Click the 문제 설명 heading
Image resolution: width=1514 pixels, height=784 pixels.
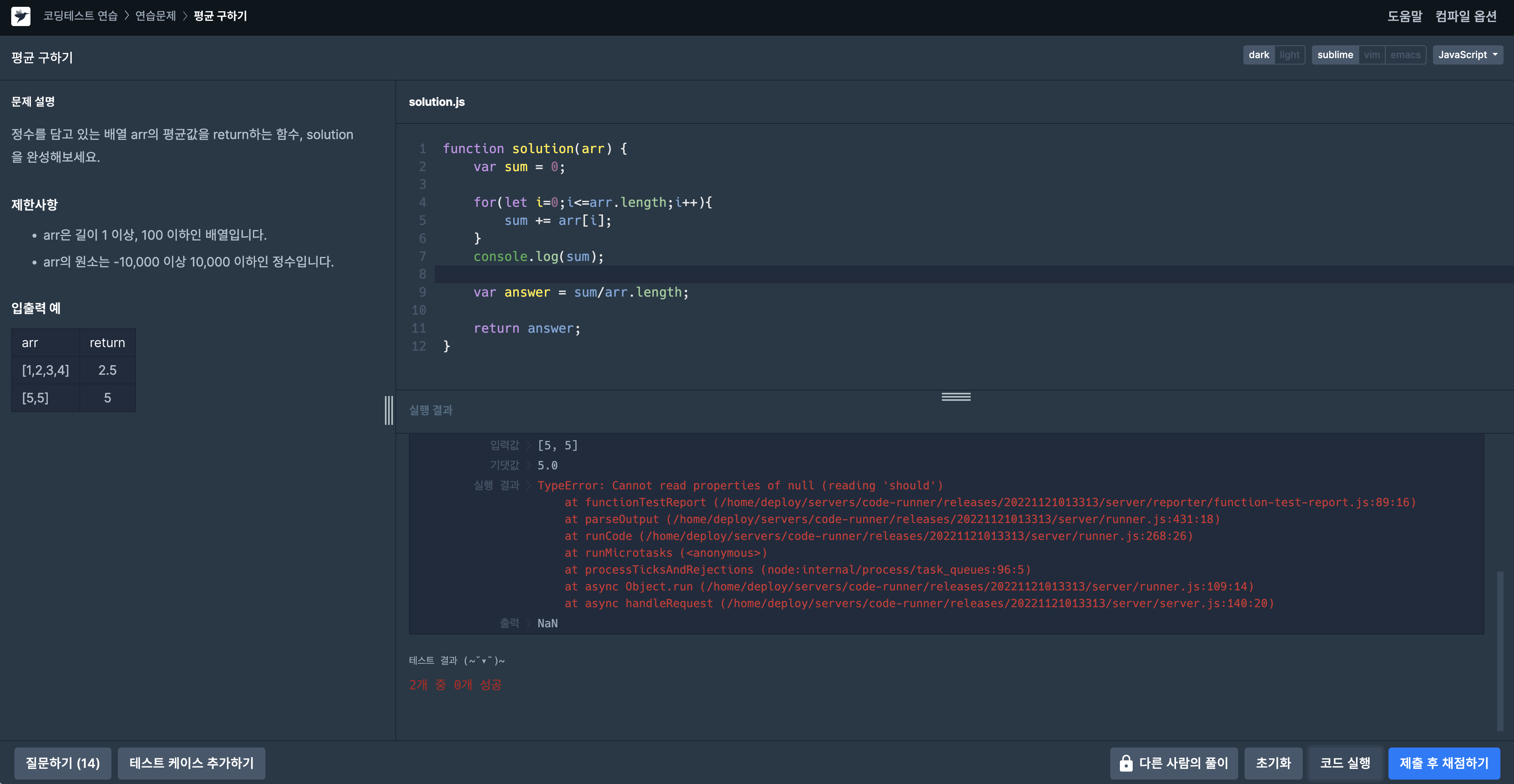click(x=33, y=102)
